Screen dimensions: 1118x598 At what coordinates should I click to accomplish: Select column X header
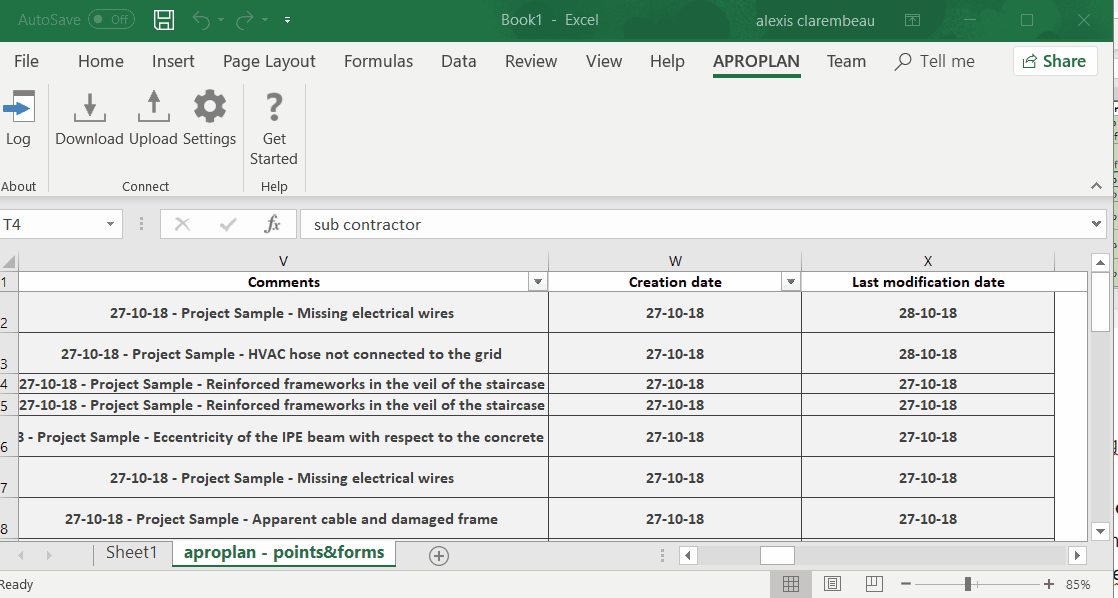click(x=928, y=262)
